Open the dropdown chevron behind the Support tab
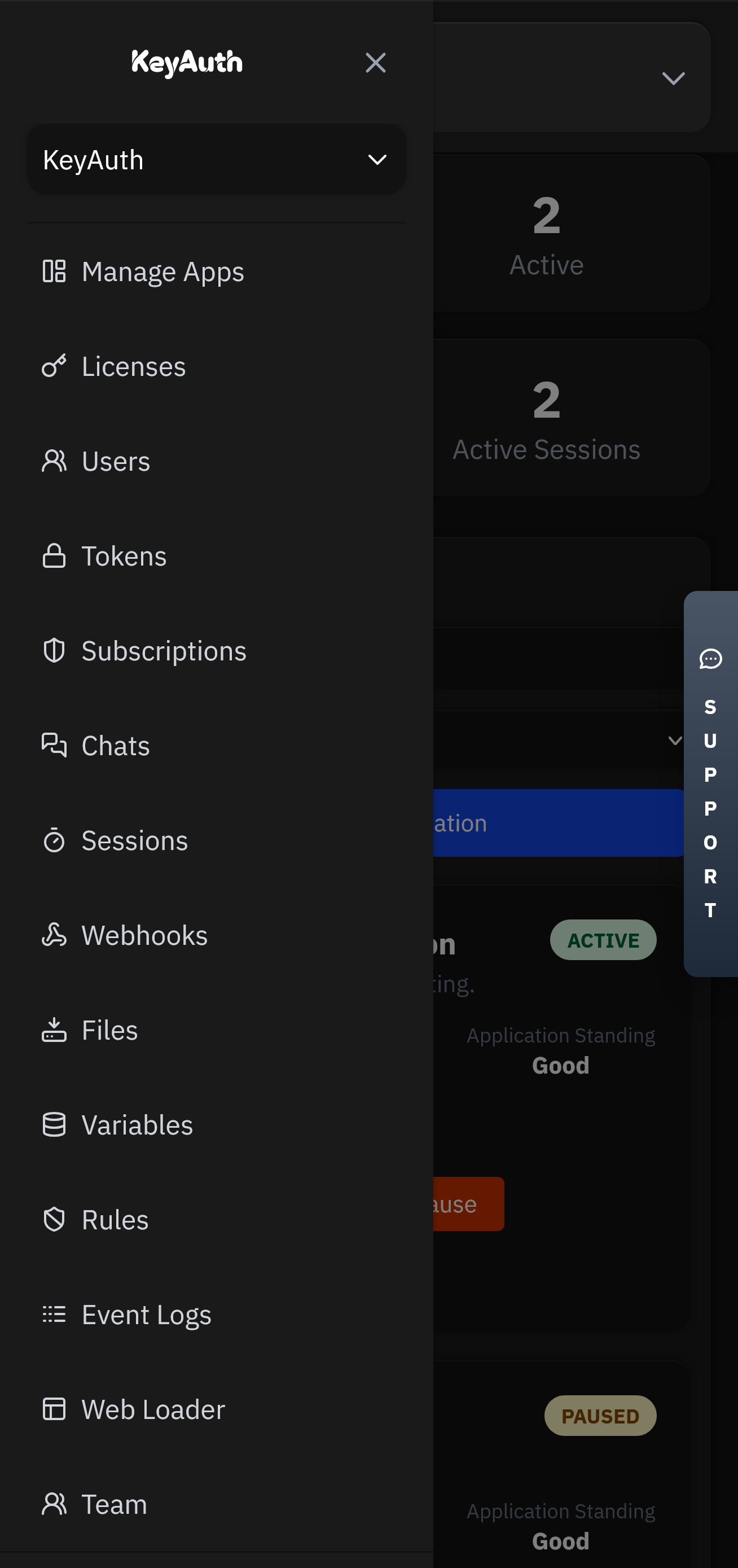The width and height of the screenshot is (738, 1568). coord(674,741)
